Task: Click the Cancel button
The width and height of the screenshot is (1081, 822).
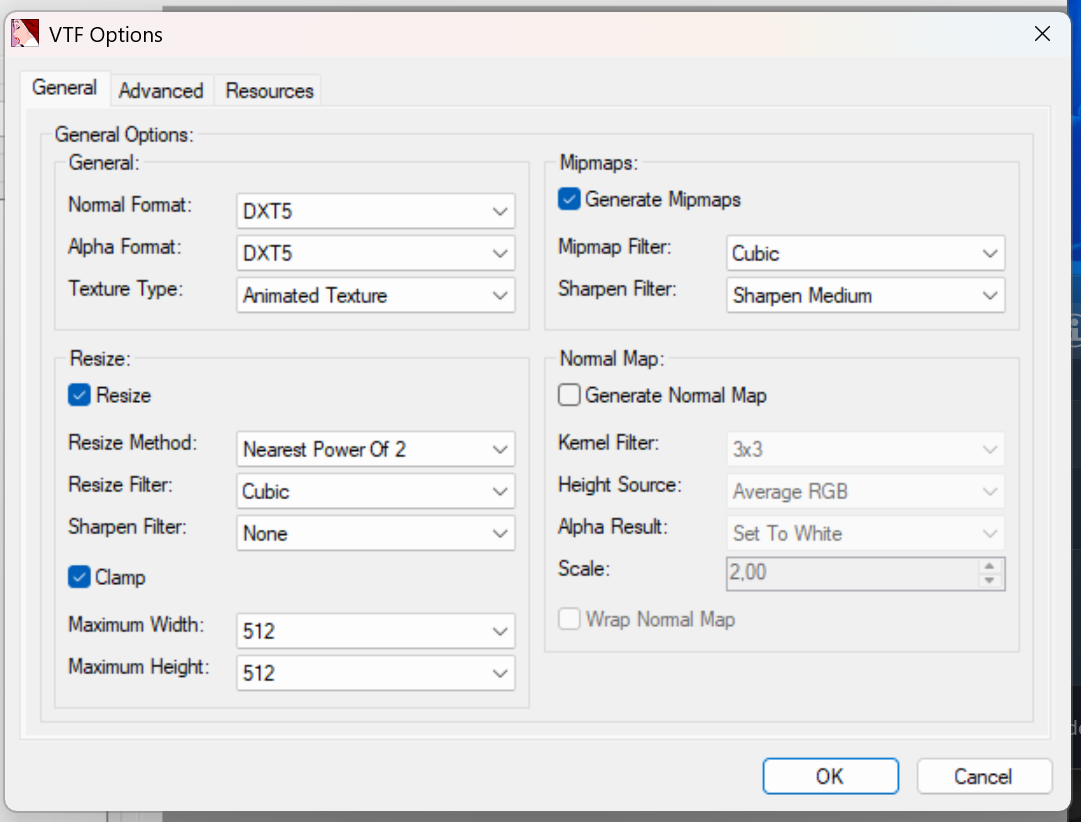Action: click(983, 777)
